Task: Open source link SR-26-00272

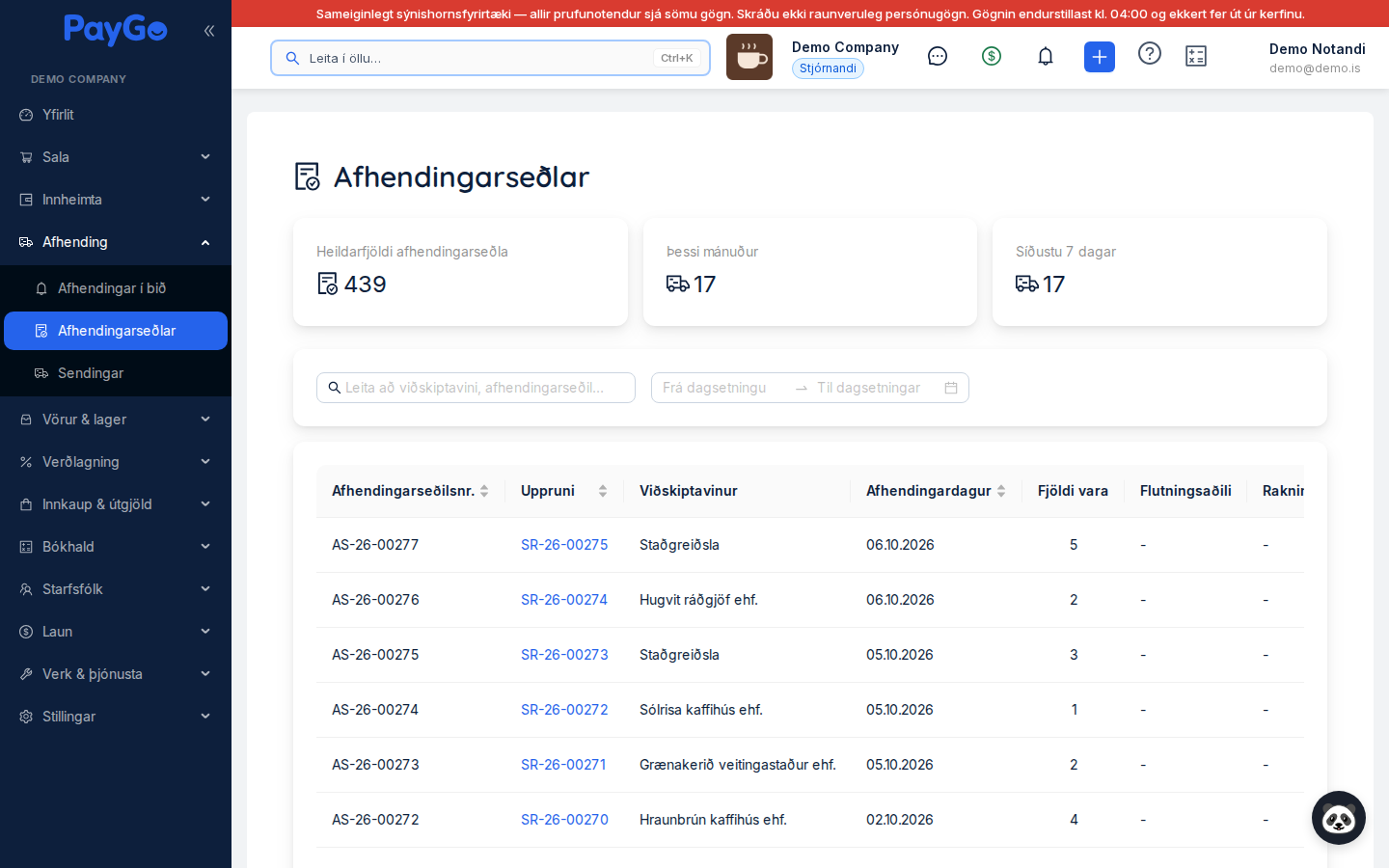Action: coord(564,710)
